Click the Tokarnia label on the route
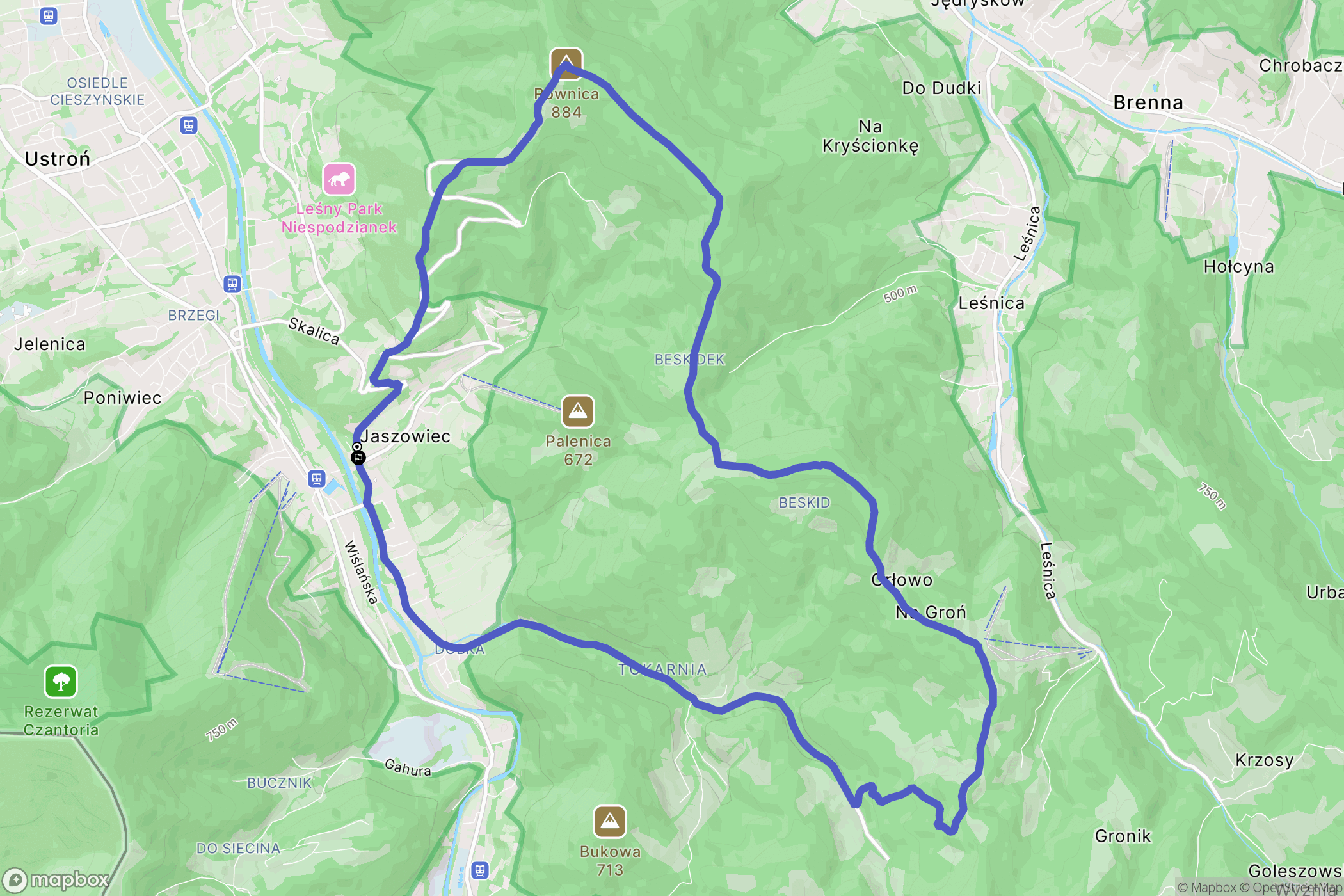This screenshot has width=1344, height=896. (662, 669)
